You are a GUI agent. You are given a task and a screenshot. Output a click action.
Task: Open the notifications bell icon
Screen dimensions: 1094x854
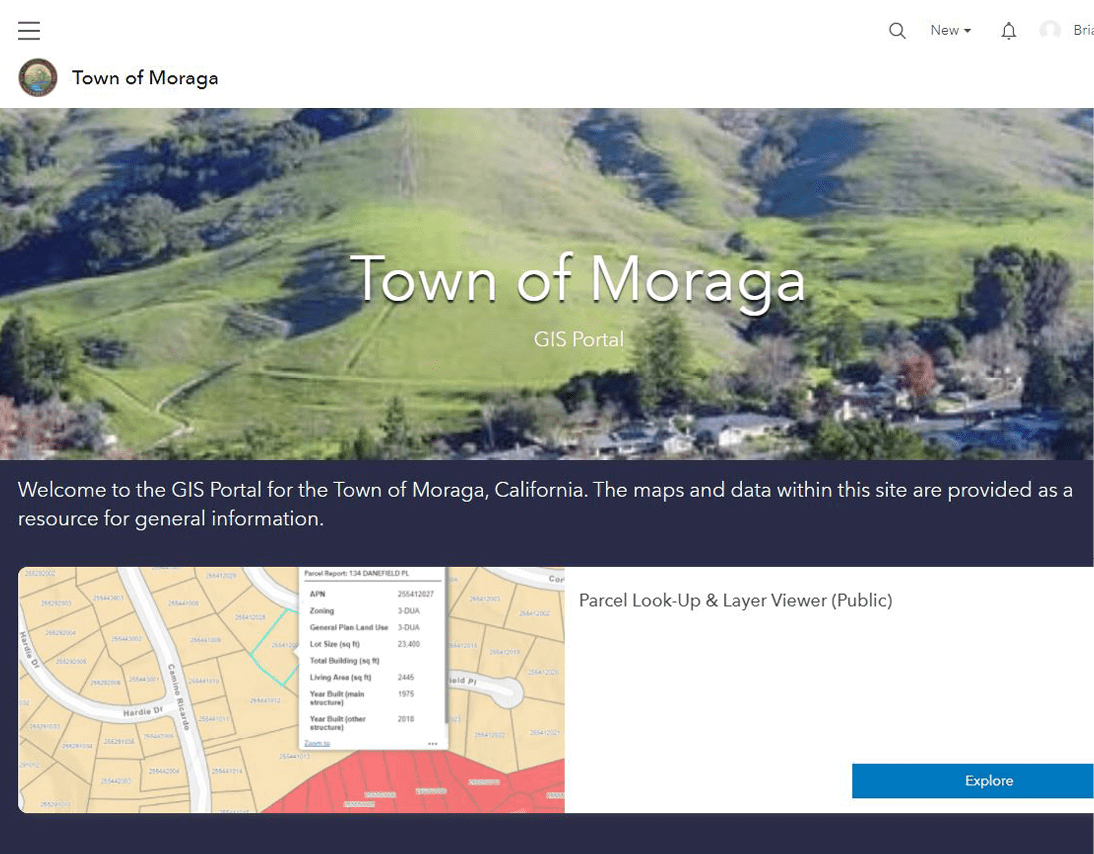click(x=1008, y=30)
